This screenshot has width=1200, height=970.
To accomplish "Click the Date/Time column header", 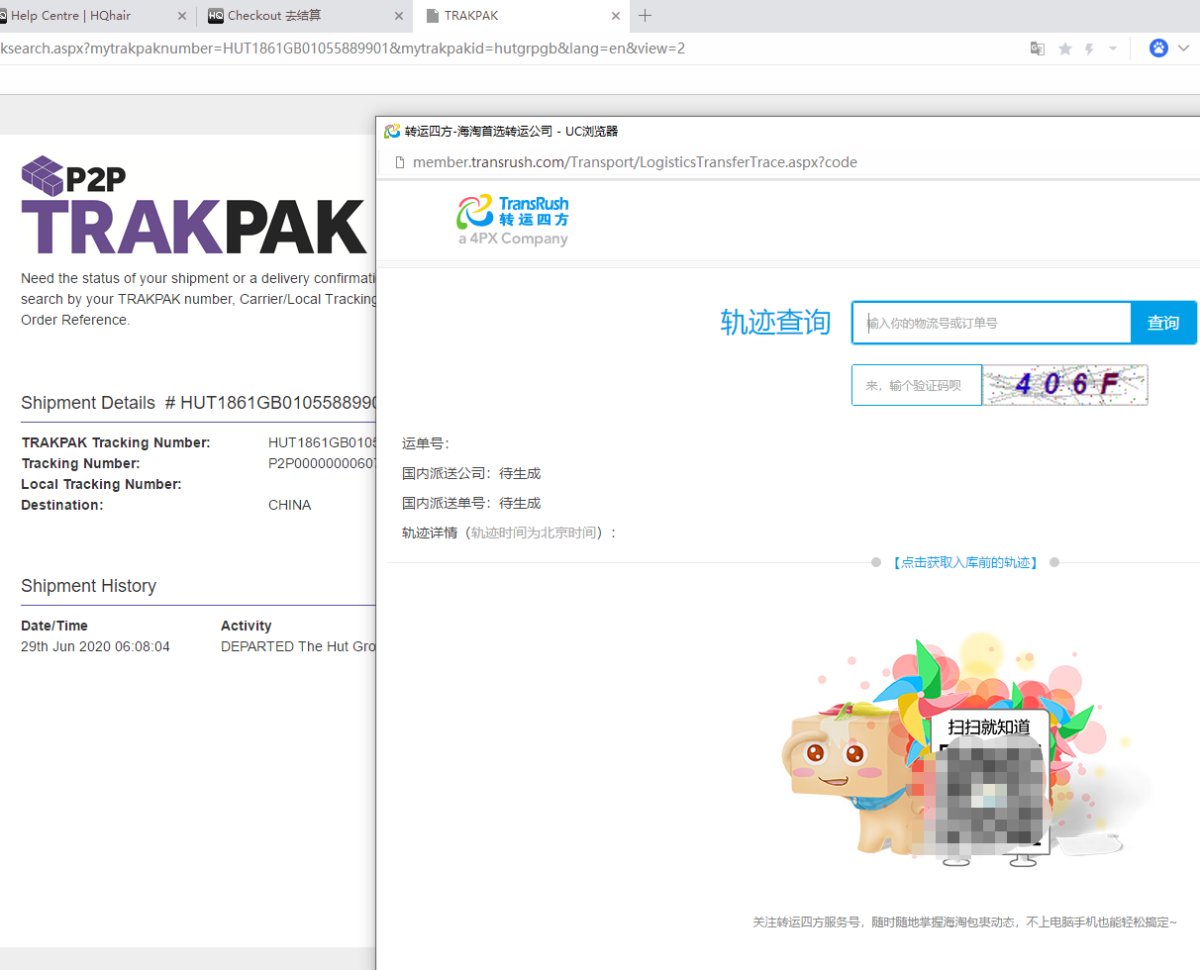I will click(54, 626).
